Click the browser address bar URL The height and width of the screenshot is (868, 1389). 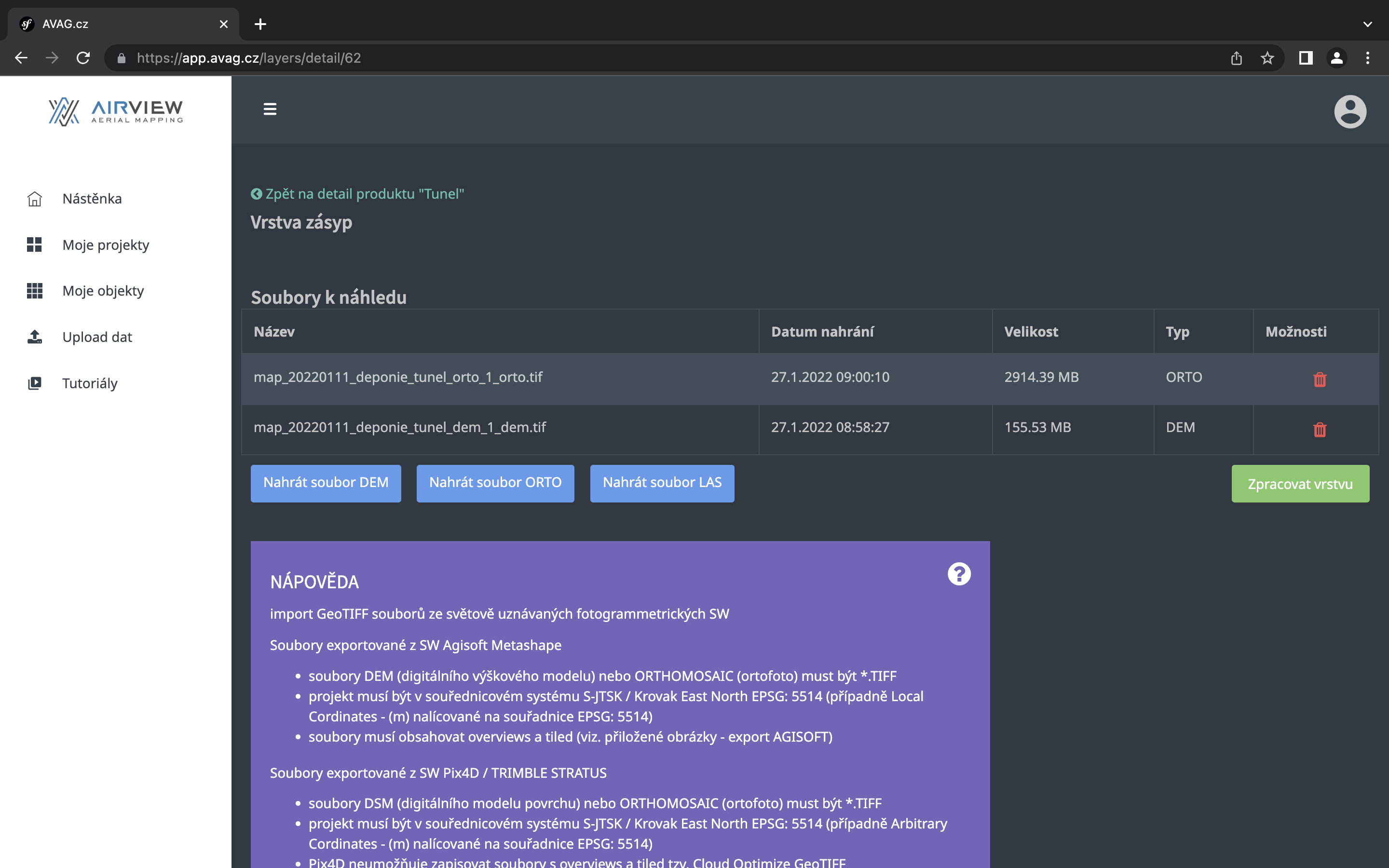pyautogui.click(x=248, y=58)
